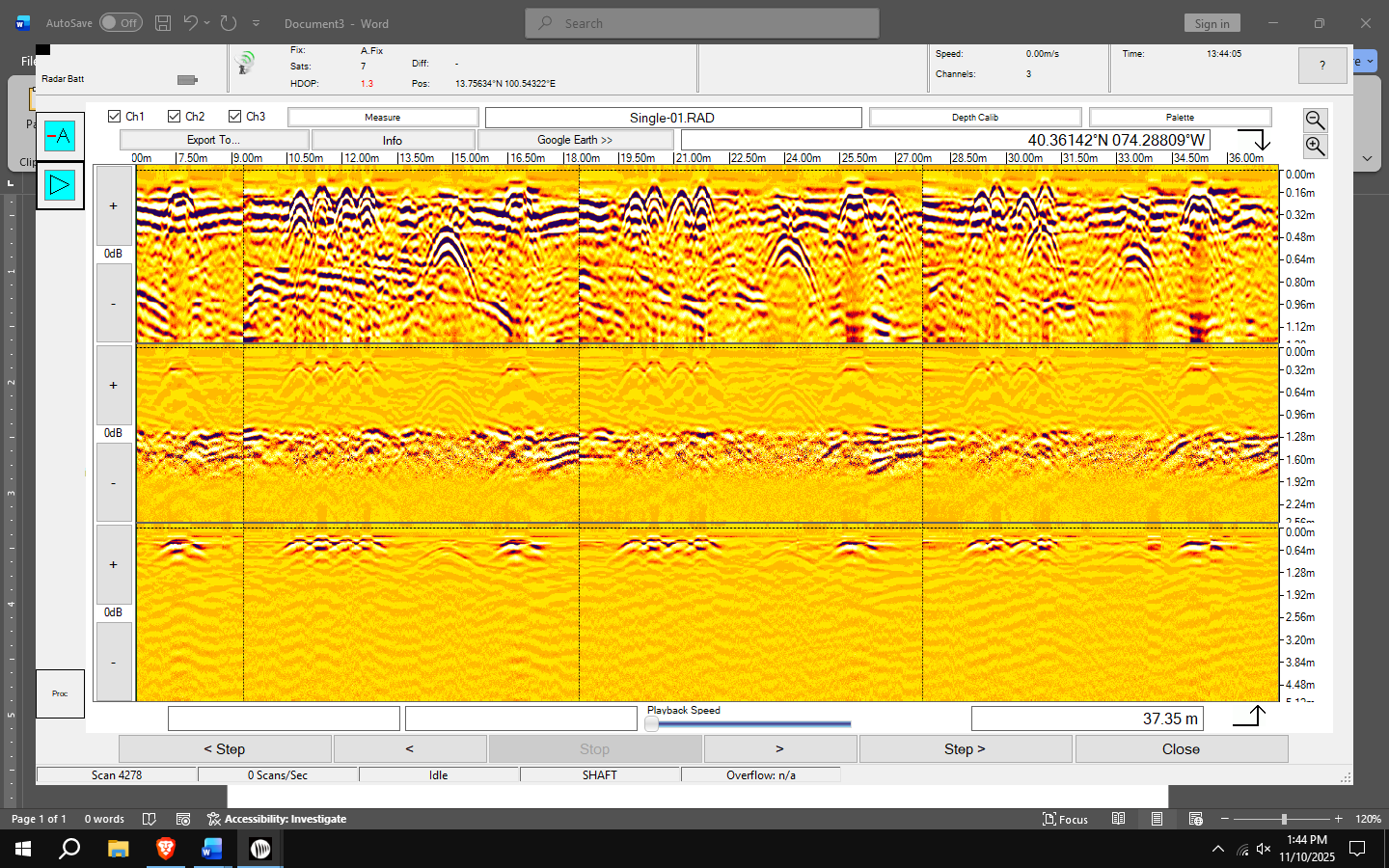1389x868 pixels.
Task: Open the Export To... options
Action: point(214,140)
